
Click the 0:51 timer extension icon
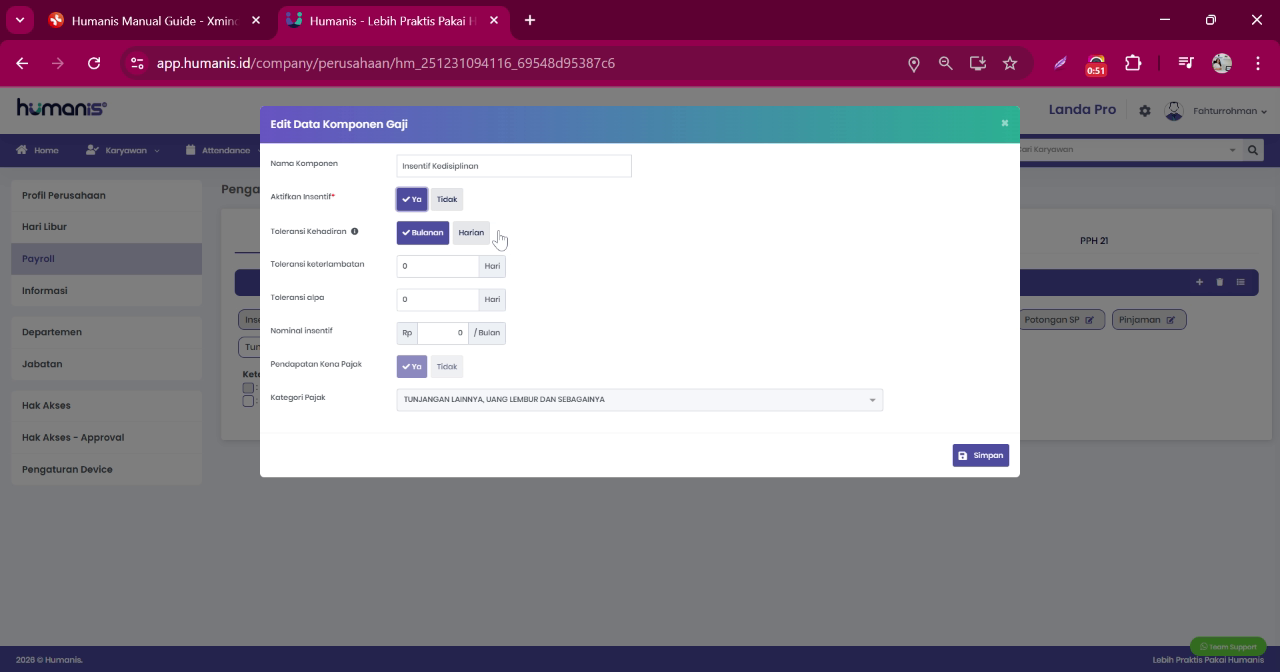pyautogui.click(x=1096, y=65)
